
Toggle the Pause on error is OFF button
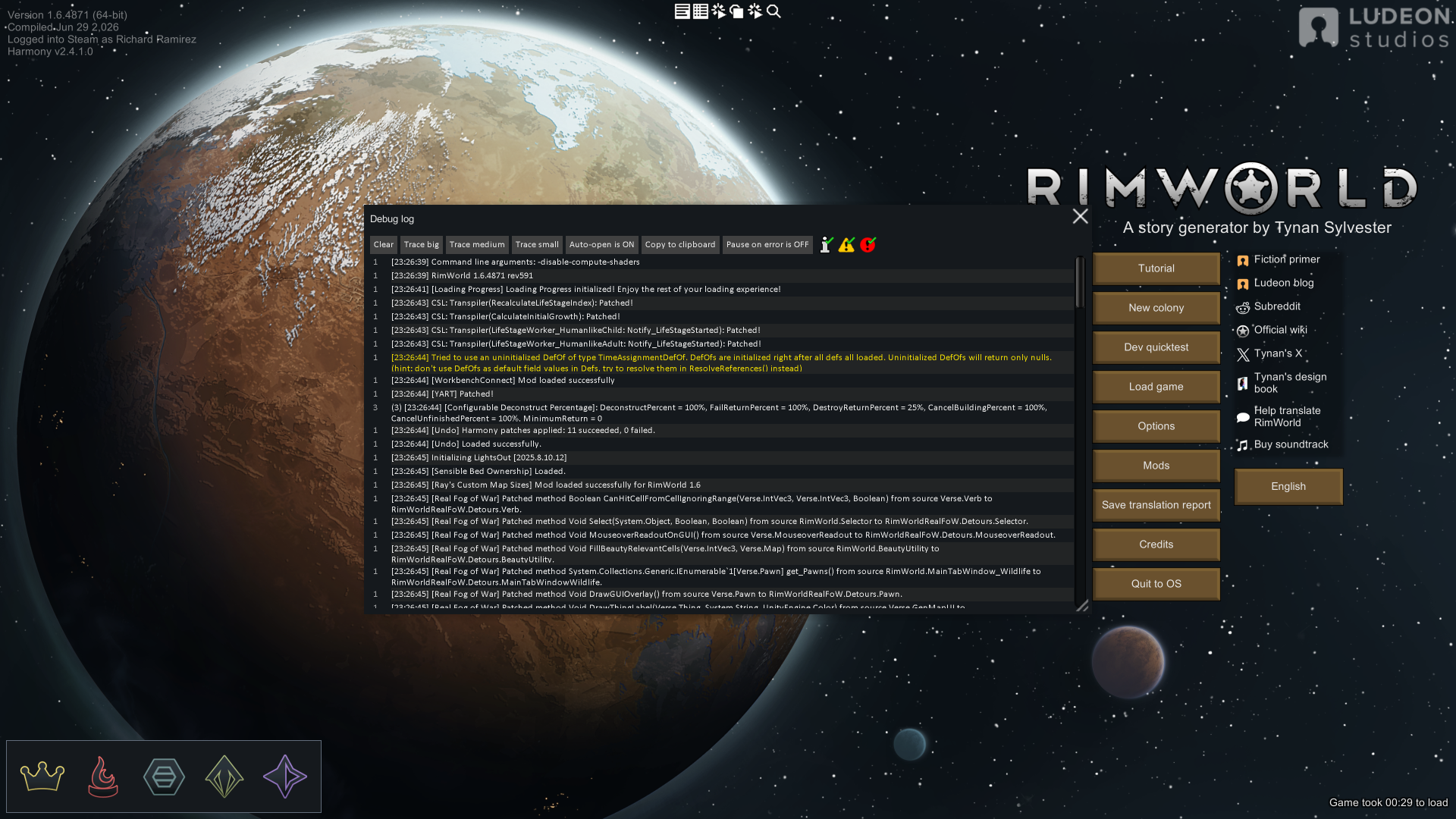(767, 244)
